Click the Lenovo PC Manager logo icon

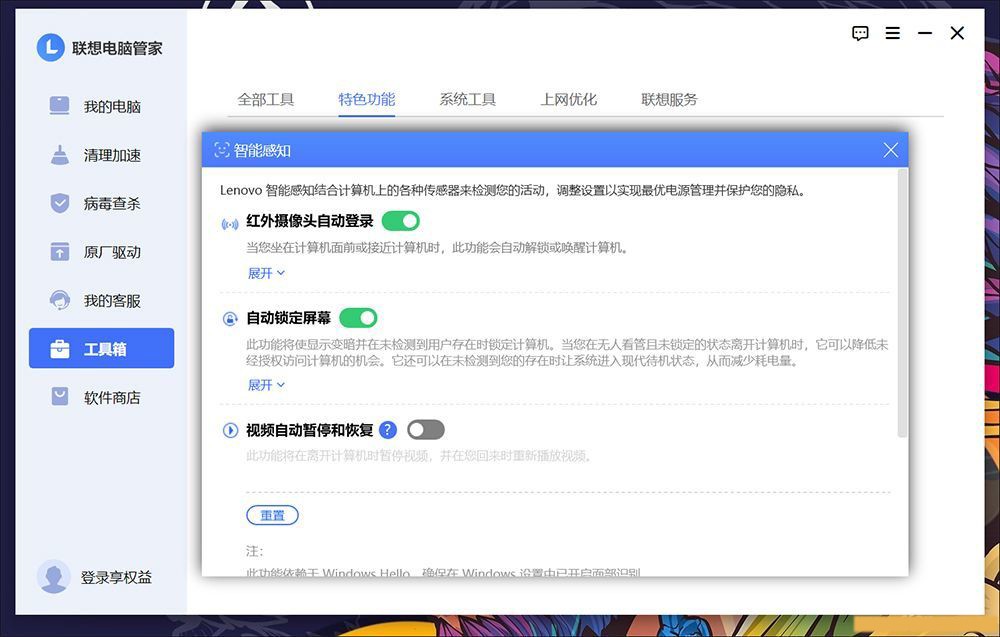coord(50,48)
